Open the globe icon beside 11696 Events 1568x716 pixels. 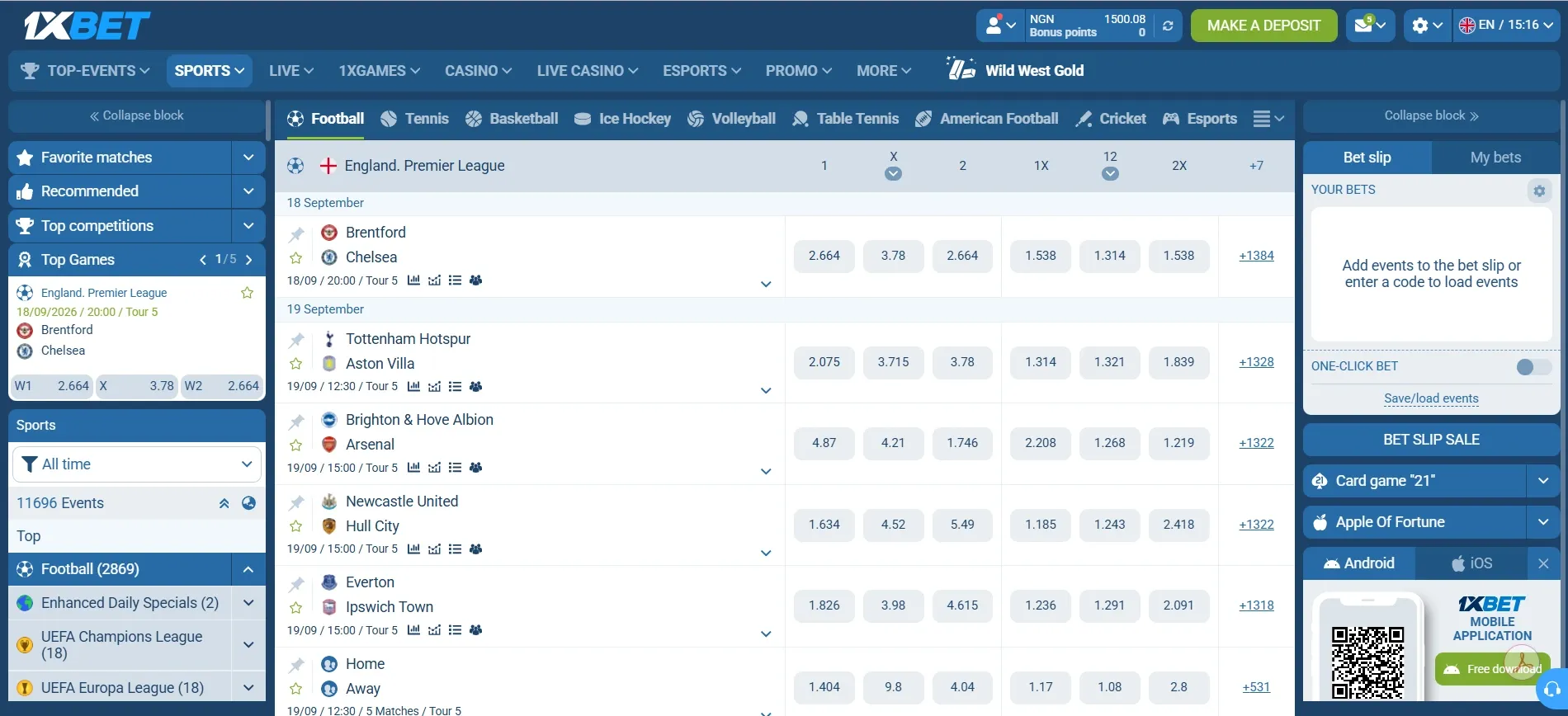tap(248, 503)
